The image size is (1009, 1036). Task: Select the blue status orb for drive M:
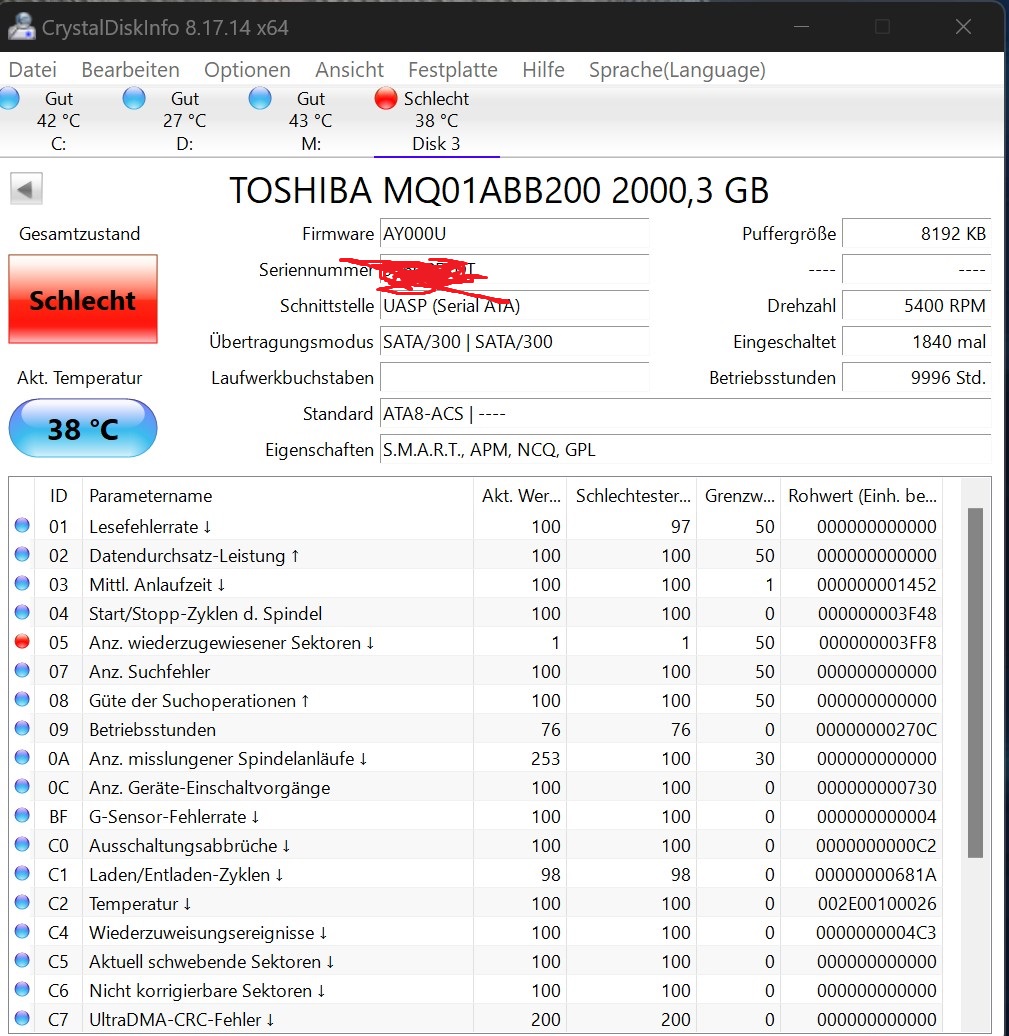pyautogui.click(x=260, y=99)
